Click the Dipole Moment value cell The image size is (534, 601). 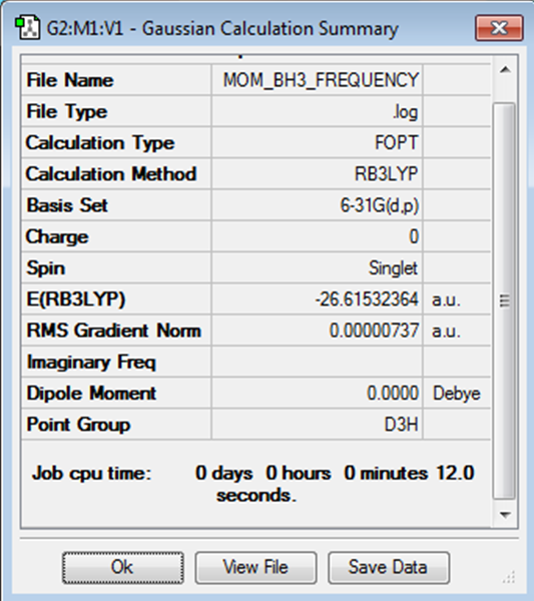(x=317, y=393)
